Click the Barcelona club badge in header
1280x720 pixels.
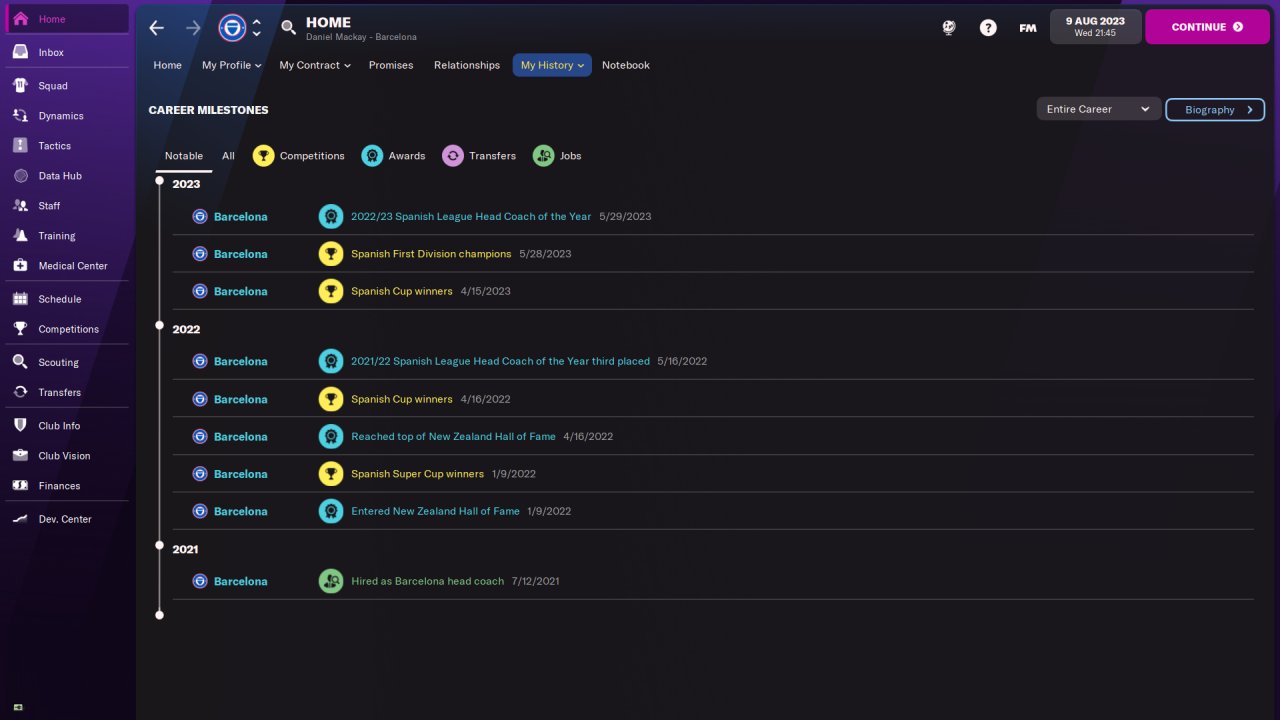point(232,27)
